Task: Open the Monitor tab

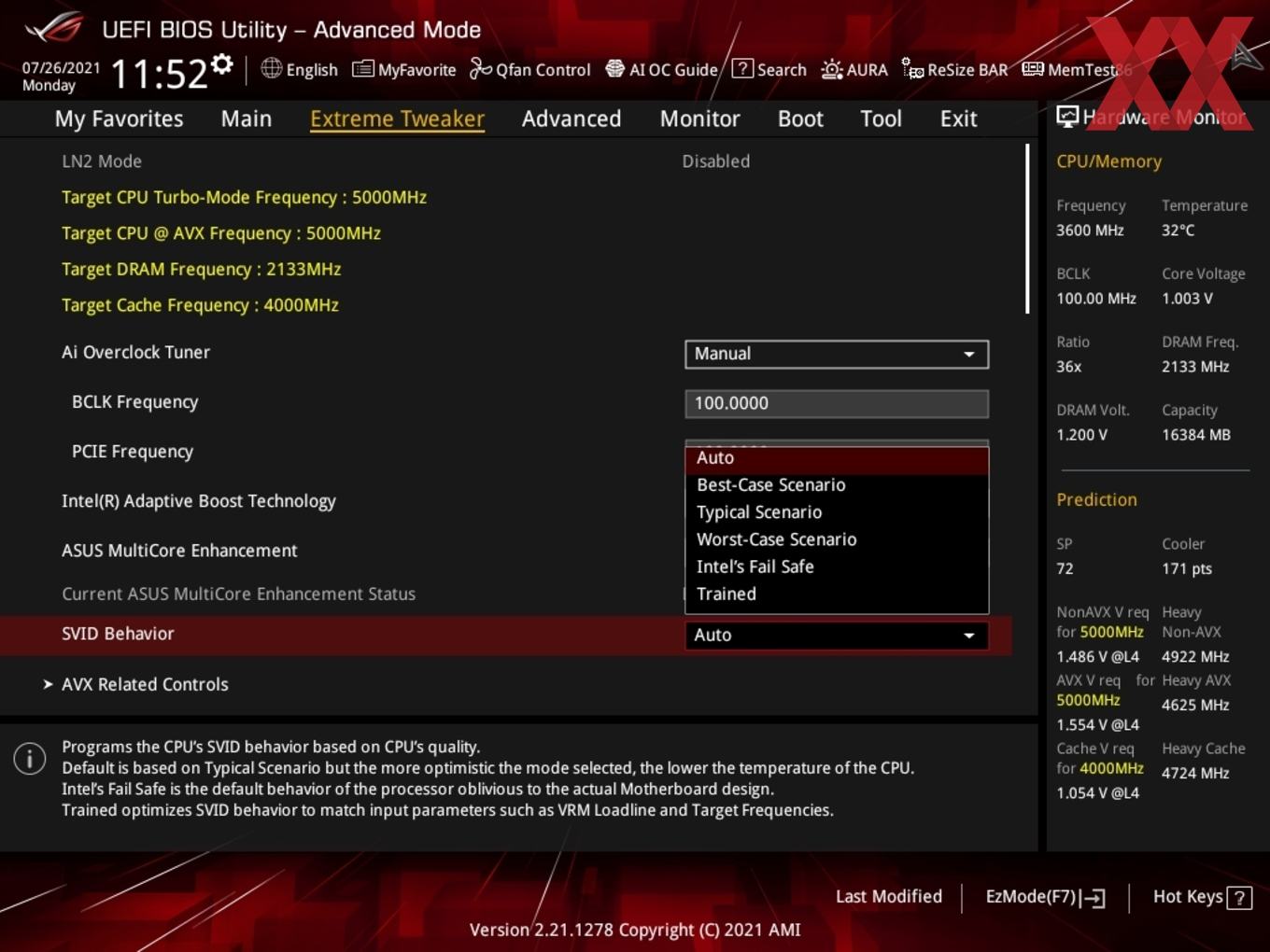Action: (x=699, y=119)
